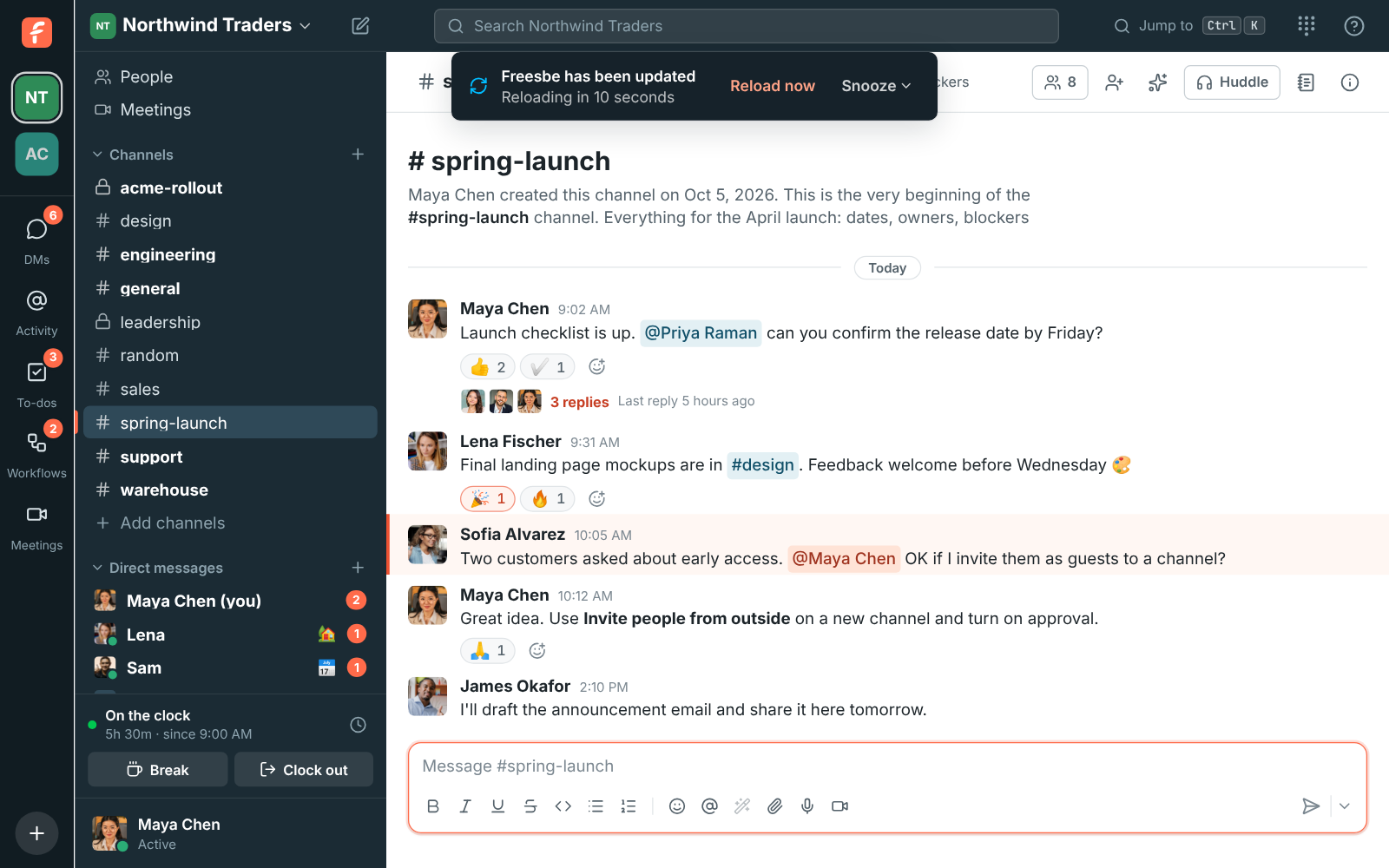Switch to the AC workspace avatar
The width and height of the screenshot is (1389, 868).
(x=36, y=154)
